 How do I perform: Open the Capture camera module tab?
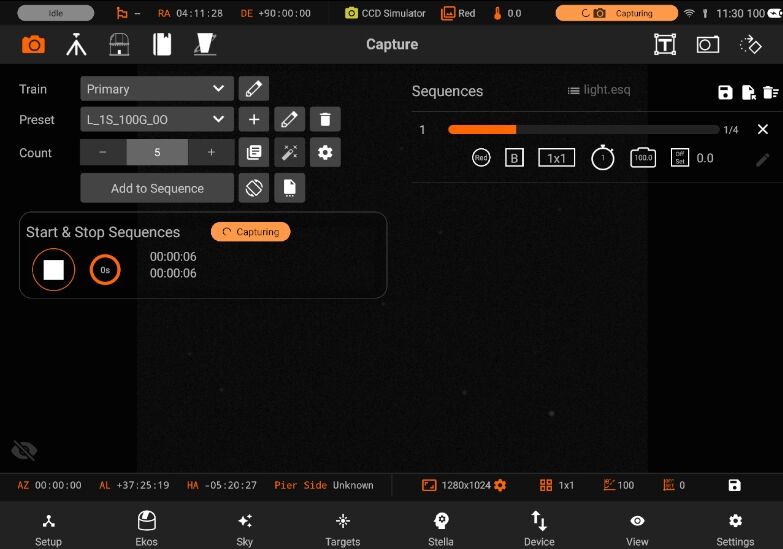tap(33, 45)
